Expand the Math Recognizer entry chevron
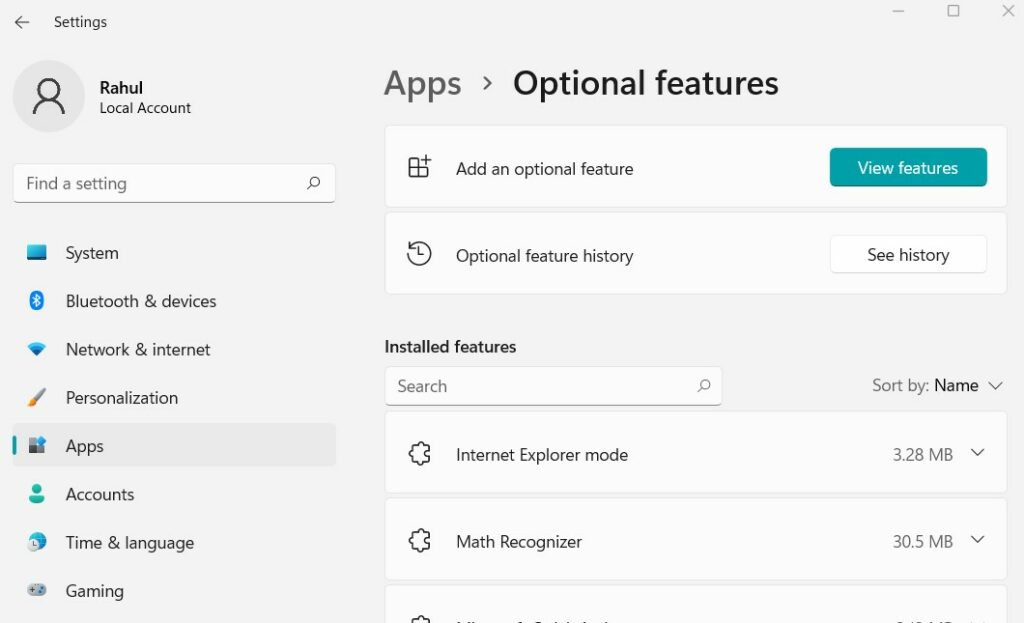Screen dimensions: 1024x623 coord(977,541)
